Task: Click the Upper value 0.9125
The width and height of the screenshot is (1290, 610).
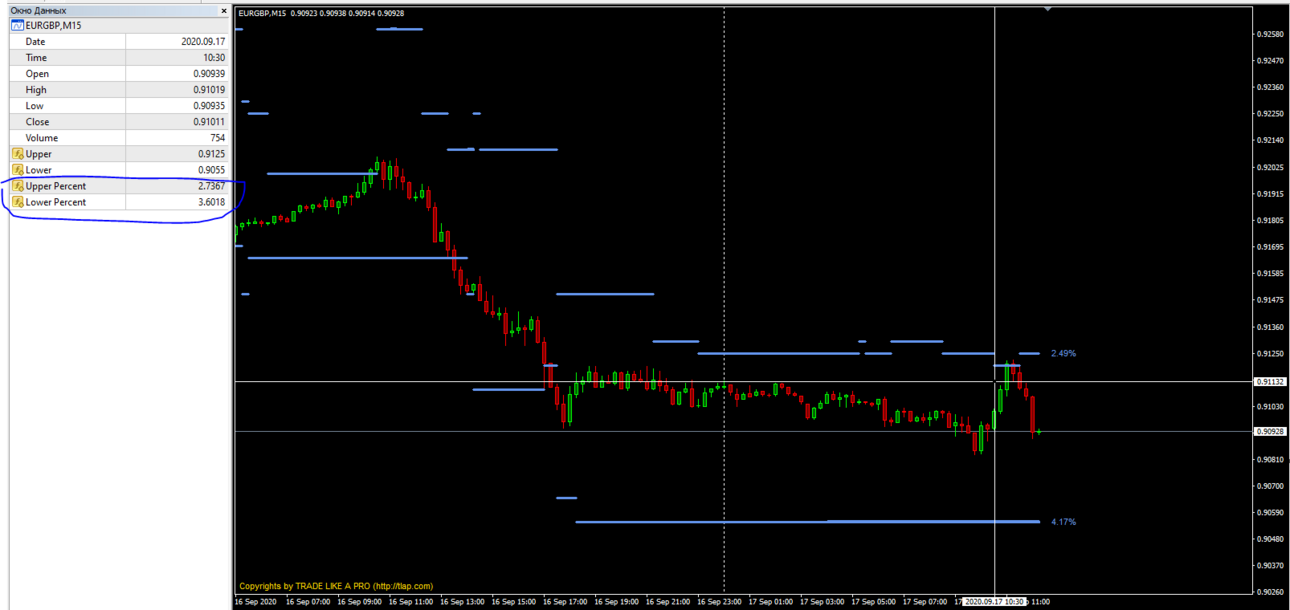Action: coord(212,154)
